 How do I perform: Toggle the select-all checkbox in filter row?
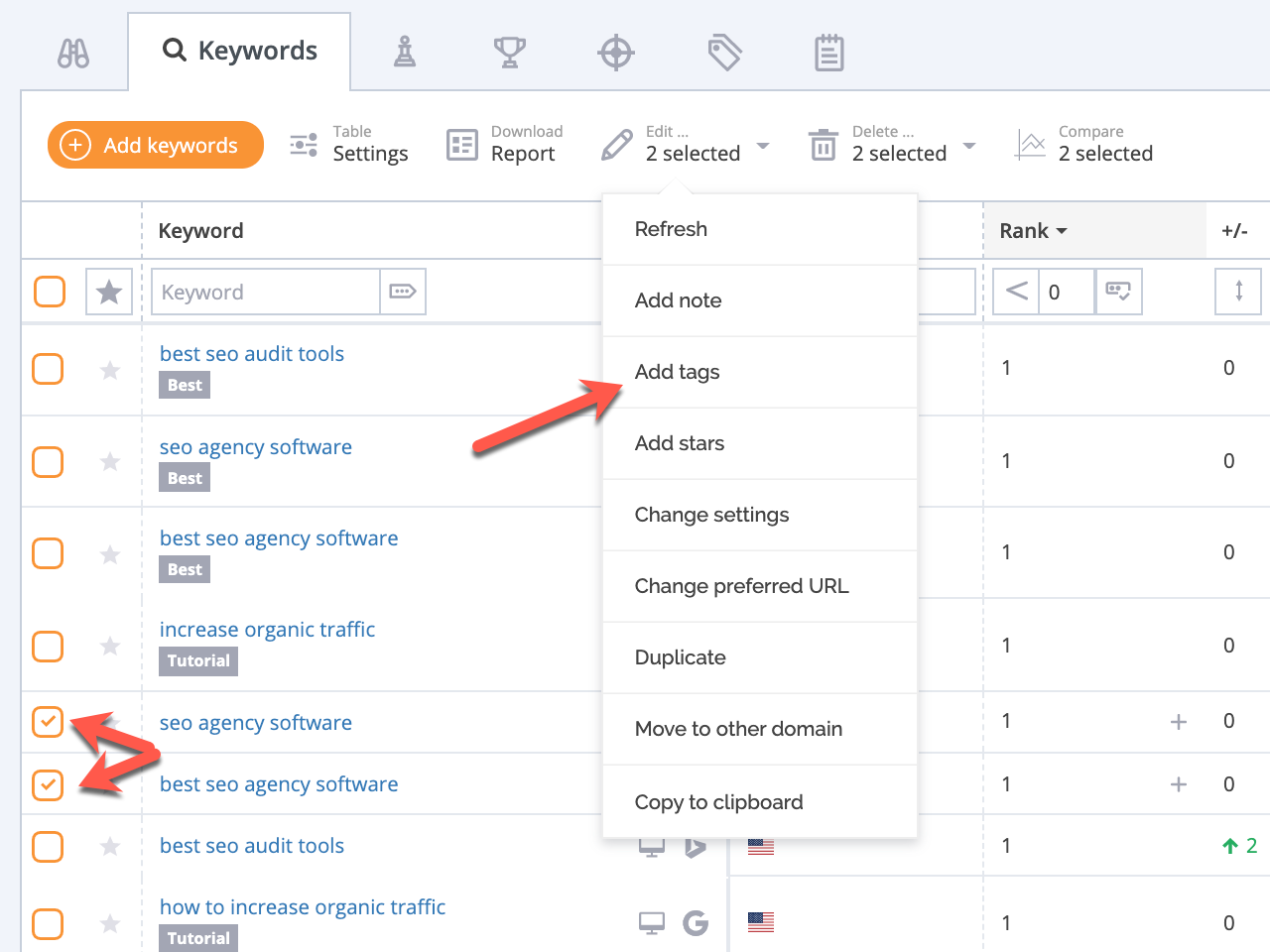50,293
